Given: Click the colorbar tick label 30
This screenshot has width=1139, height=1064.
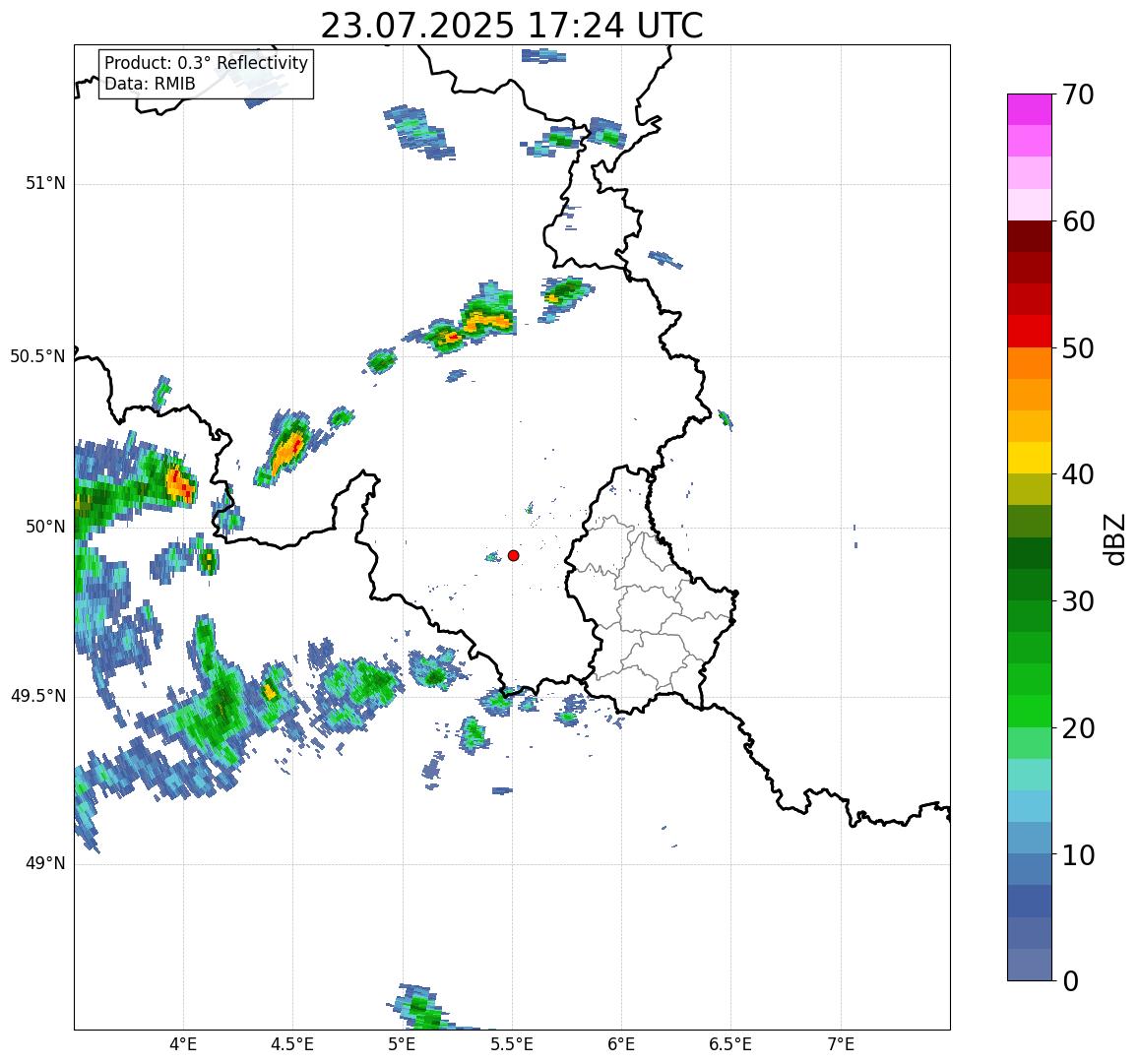Looking at the screenshot, I should 1078,601.
